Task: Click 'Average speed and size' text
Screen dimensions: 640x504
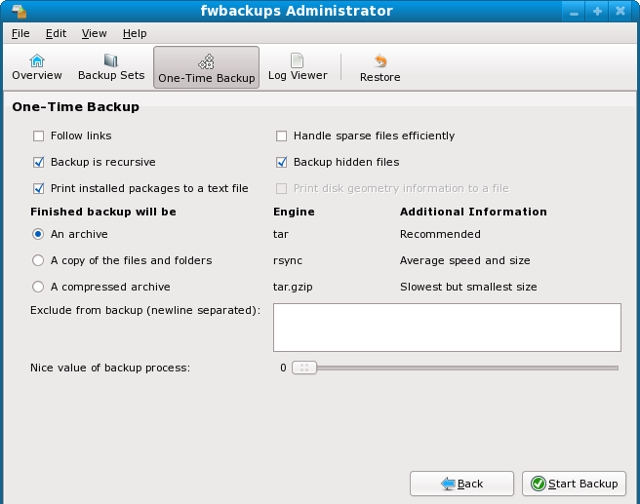Action: coord(465,260)
